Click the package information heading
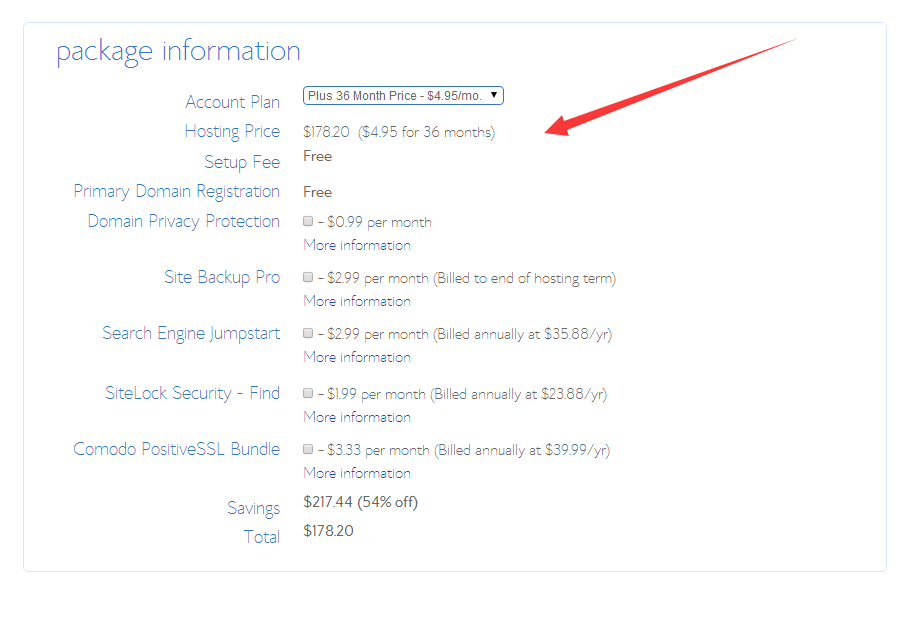Viewport: 907px width, 620px height. pos(178,51)
